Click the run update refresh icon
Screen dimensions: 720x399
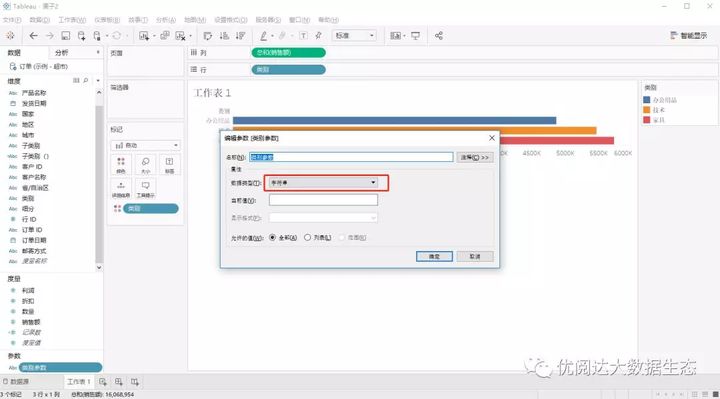click(117, 35)
